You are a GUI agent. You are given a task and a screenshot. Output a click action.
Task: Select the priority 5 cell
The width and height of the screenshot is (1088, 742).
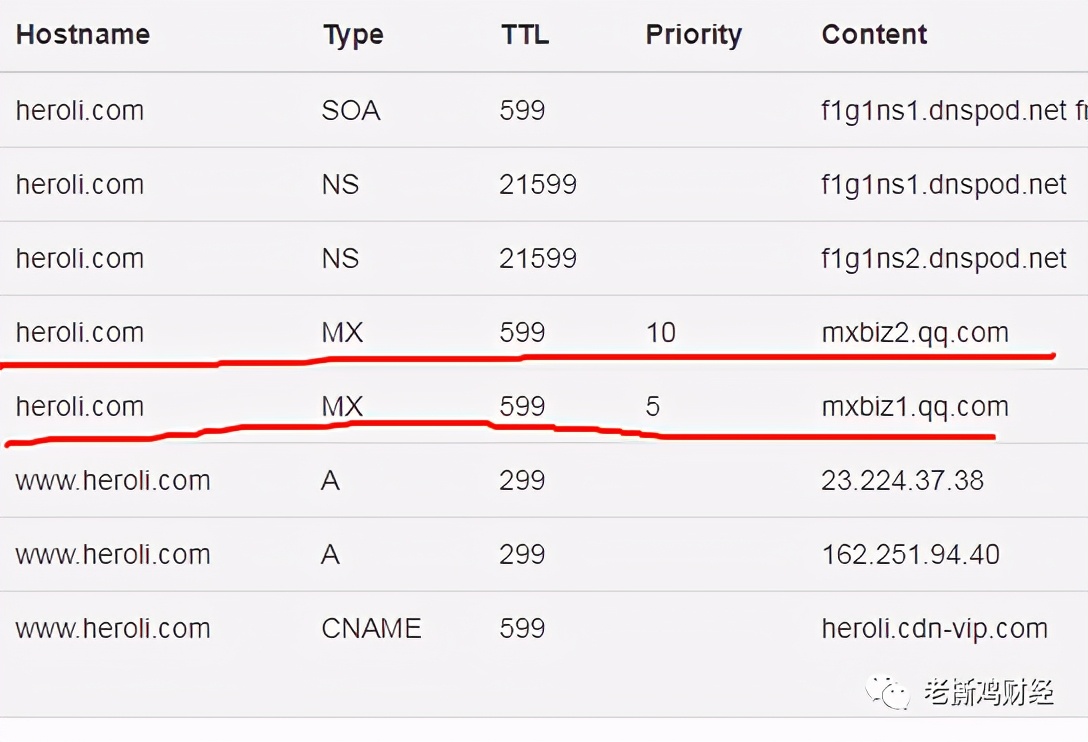pyautogui.click(x=653, y=407)
